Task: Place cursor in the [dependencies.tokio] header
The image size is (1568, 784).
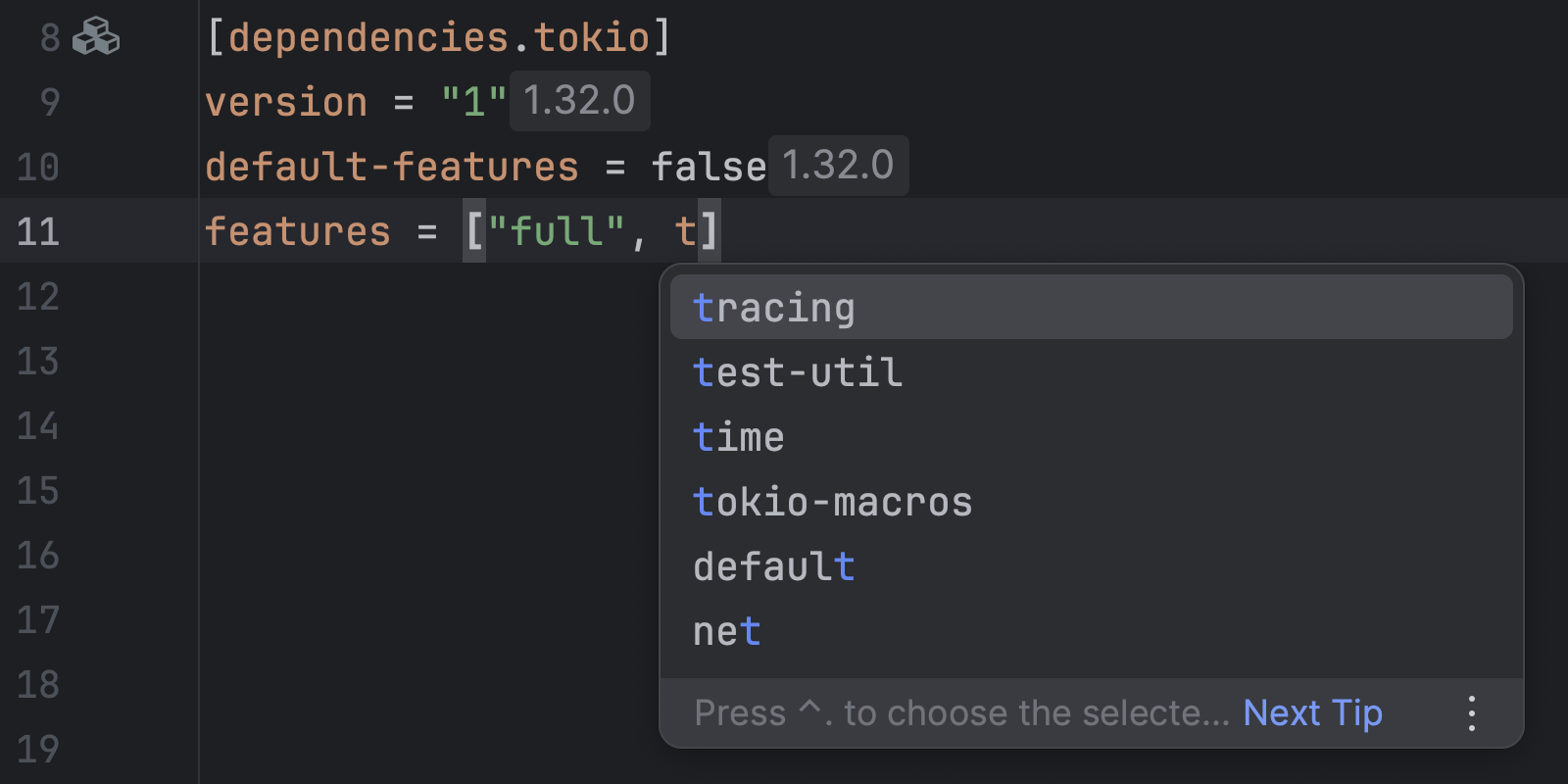Action: (438, 37)
